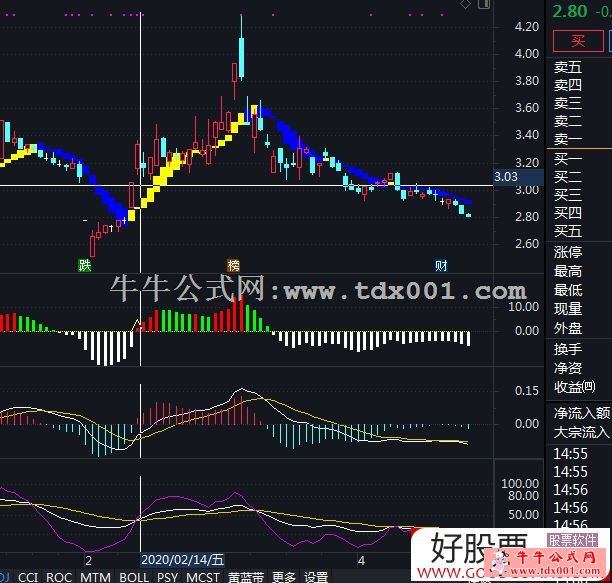Viewport: 612px width, 583px height.
Task: Open the 设置 settings tab
Action: tap(316, 577)
